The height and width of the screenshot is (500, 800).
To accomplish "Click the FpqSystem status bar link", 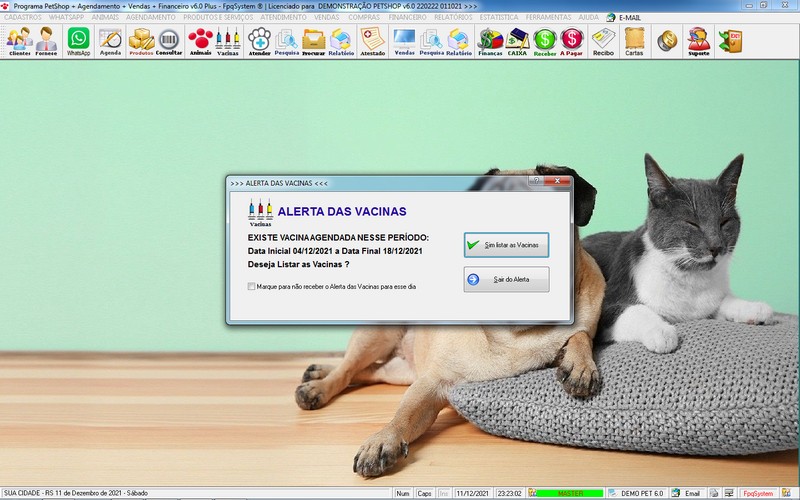I will pos(758,493).
